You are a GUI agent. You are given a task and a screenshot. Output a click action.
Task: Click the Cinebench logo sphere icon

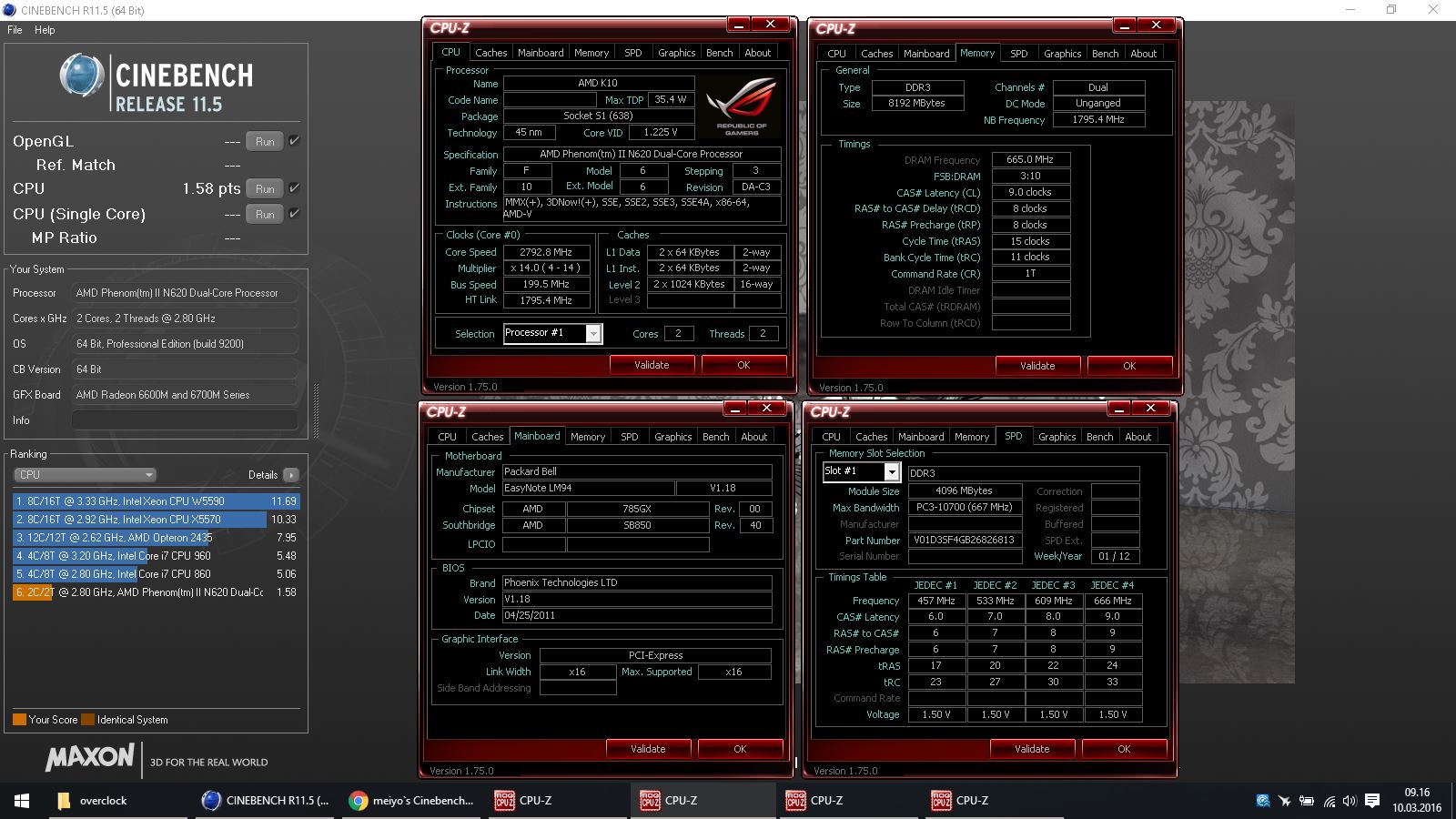pyautogui.click(x=82, y=76)
